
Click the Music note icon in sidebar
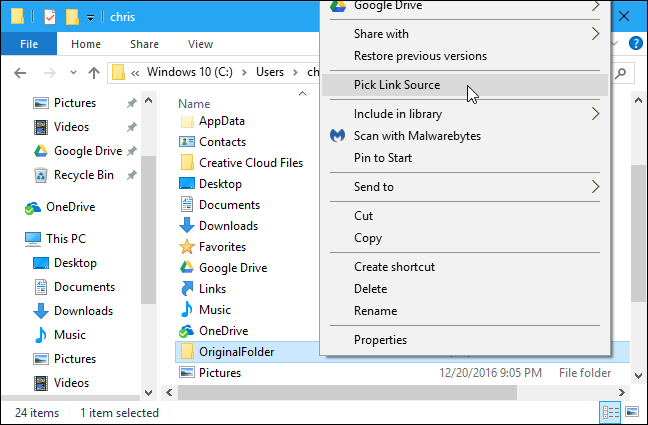tap(41, 335)
